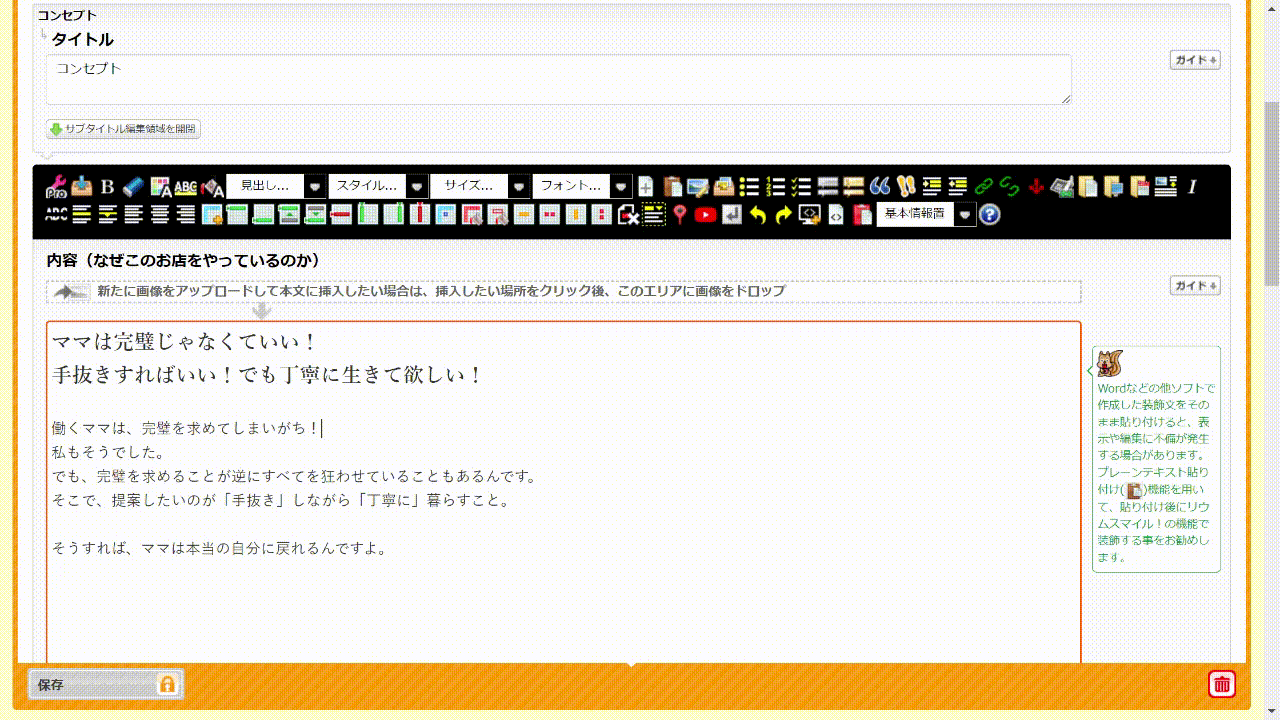Click the タイトル input field
The width and height of the screenshot is (1280, 720).
(558, 79)
